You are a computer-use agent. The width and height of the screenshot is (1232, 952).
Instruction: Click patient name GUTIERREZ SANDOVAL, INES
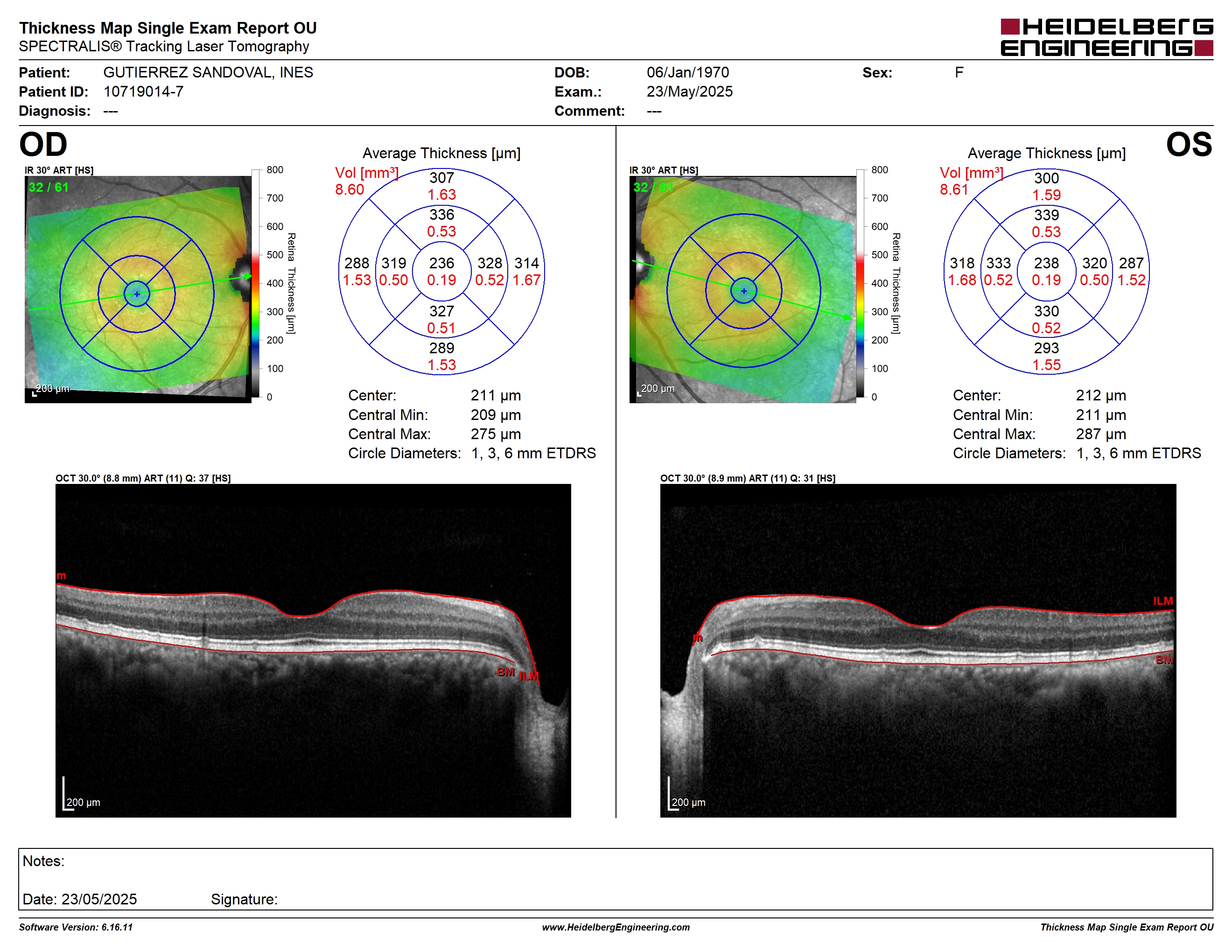click(208, 72)
